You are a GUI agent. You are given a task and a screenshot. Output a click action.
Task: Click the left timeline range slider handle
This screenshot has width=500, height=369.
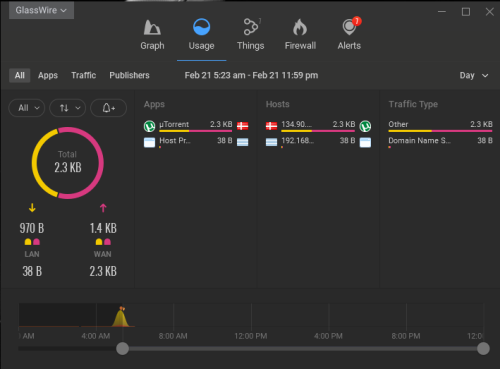[122, 349]
